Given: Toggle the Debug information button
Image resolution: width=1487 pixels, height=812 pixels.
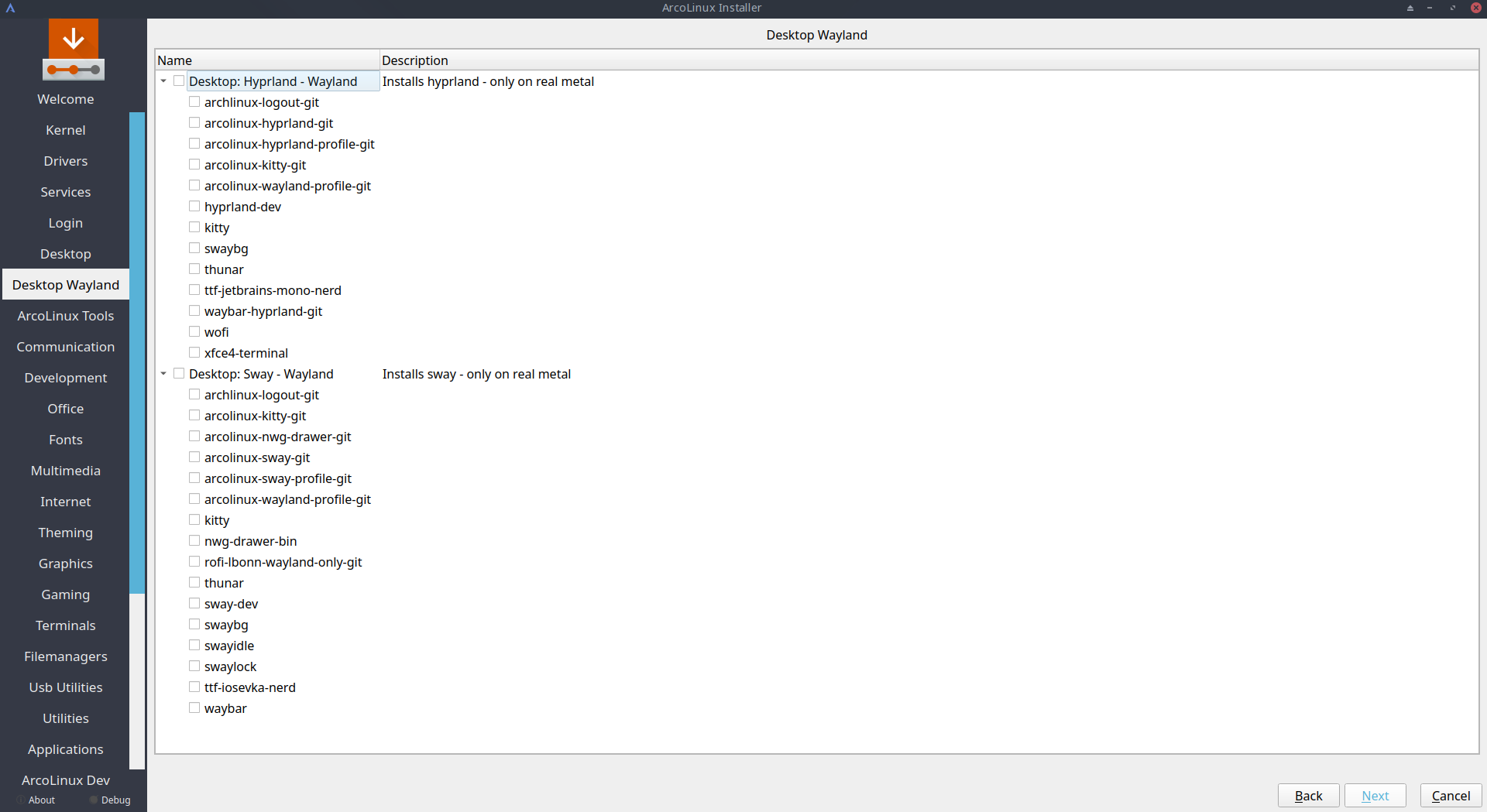Looking at the screenshot, I should (x=109, y=800).
